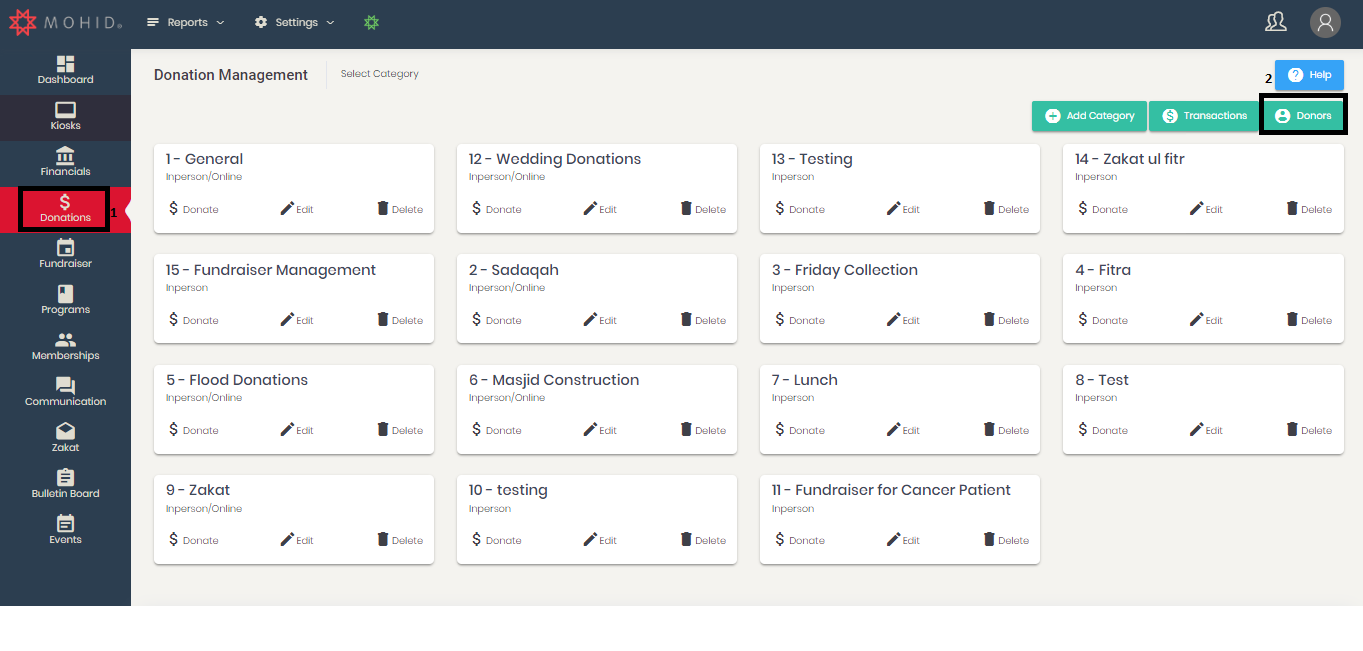
Task: Edit the 13 - Testing category
Action: pyautogui.click(x=903, y=209)
